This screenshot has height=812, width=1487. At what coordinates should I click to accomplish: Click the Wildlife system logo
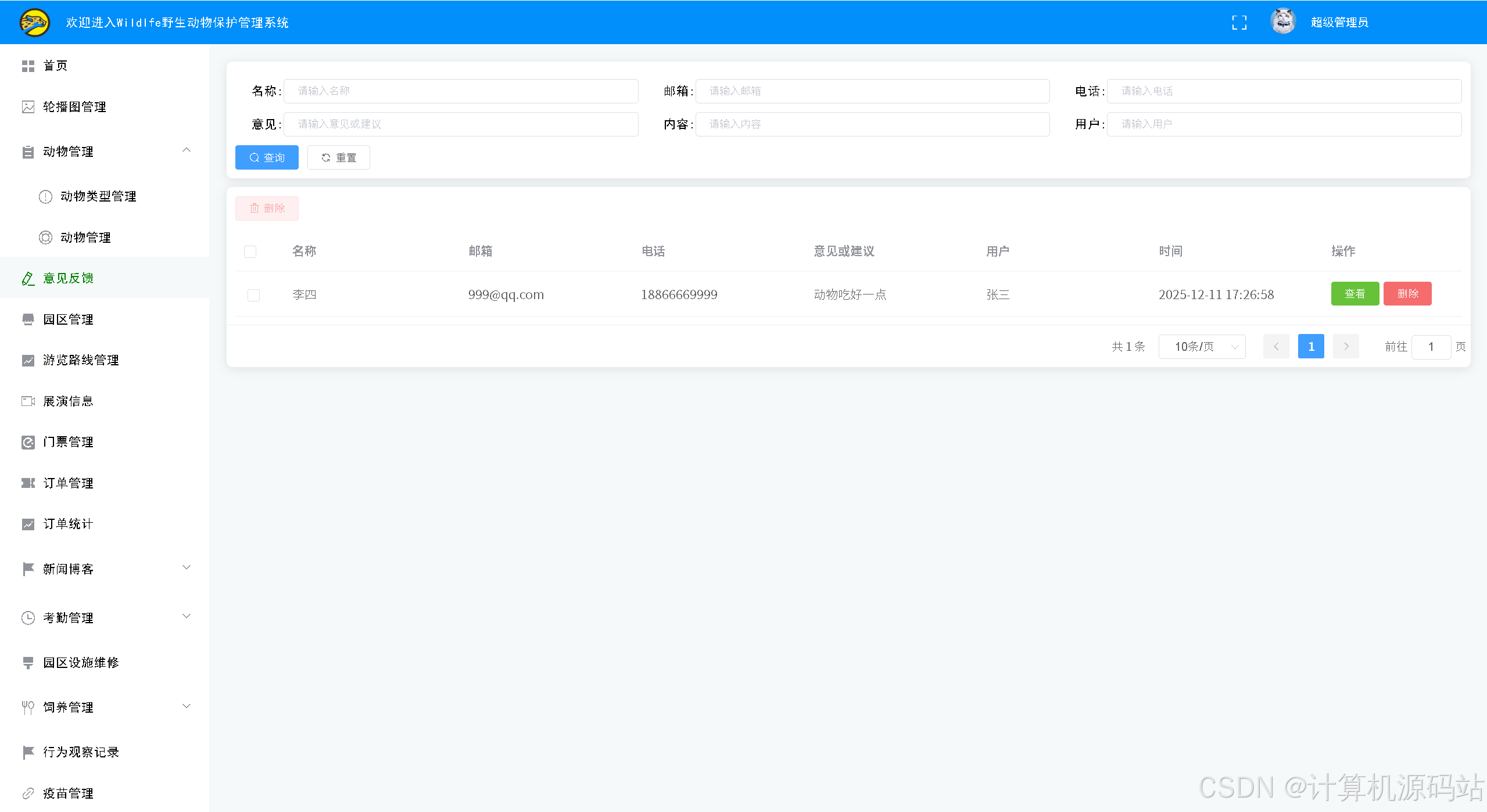pyautogui.click(x=34, y=23)
